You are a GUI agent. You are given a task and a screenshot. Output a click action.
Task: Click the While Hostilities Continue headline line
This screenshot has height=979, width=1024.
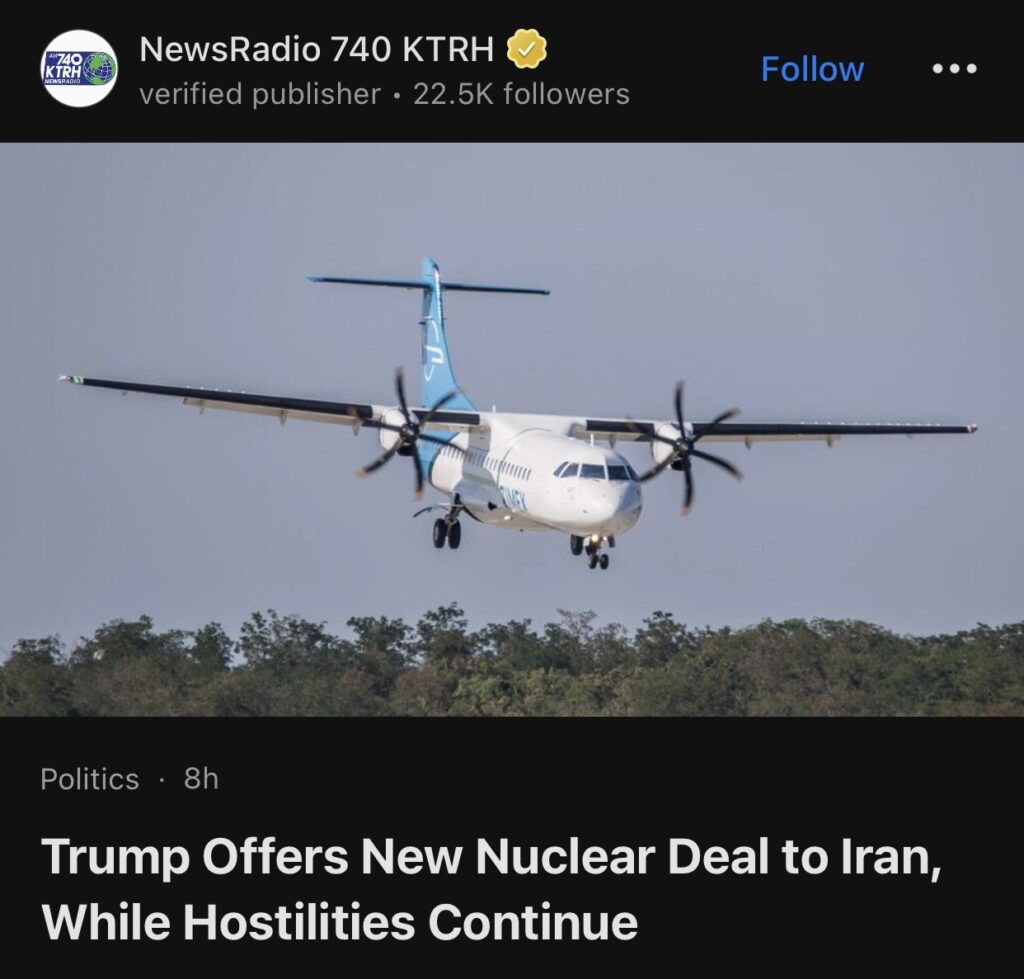click(340, 922)
